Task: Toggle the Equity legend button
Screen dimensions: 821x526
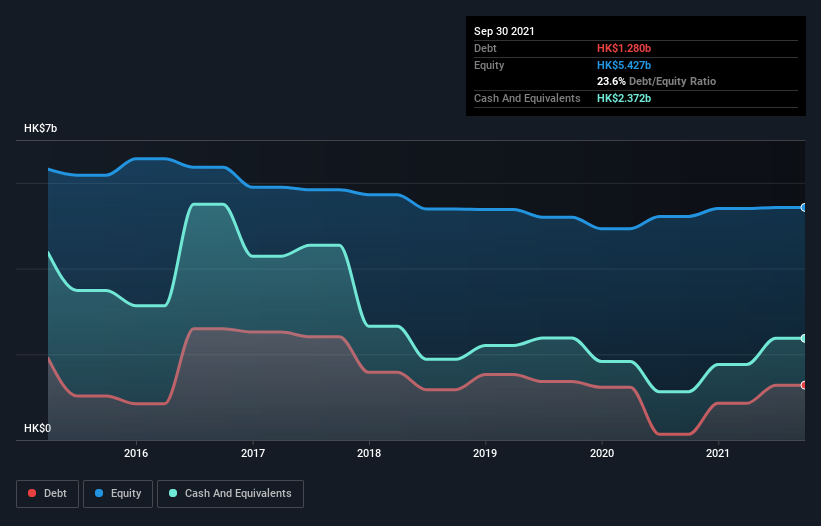Action: [118, 494]
